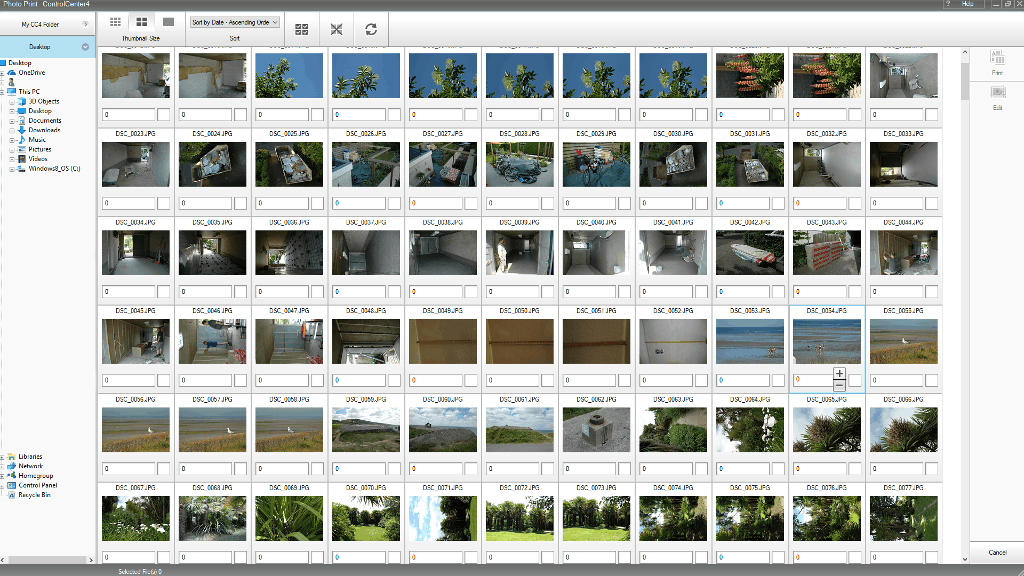Increase copies for DSC_0054.JPG with plus

[x=839, y=374]
